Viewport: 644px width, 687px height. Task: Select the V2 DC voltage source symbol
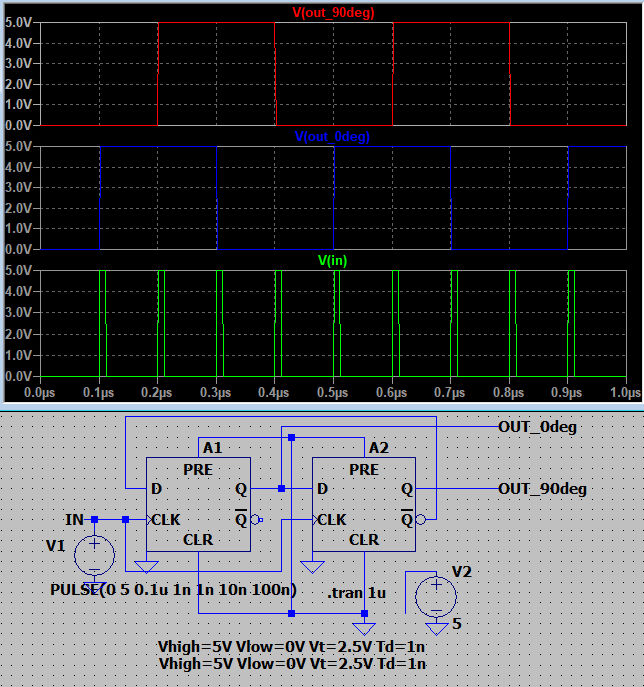point(436,596)
